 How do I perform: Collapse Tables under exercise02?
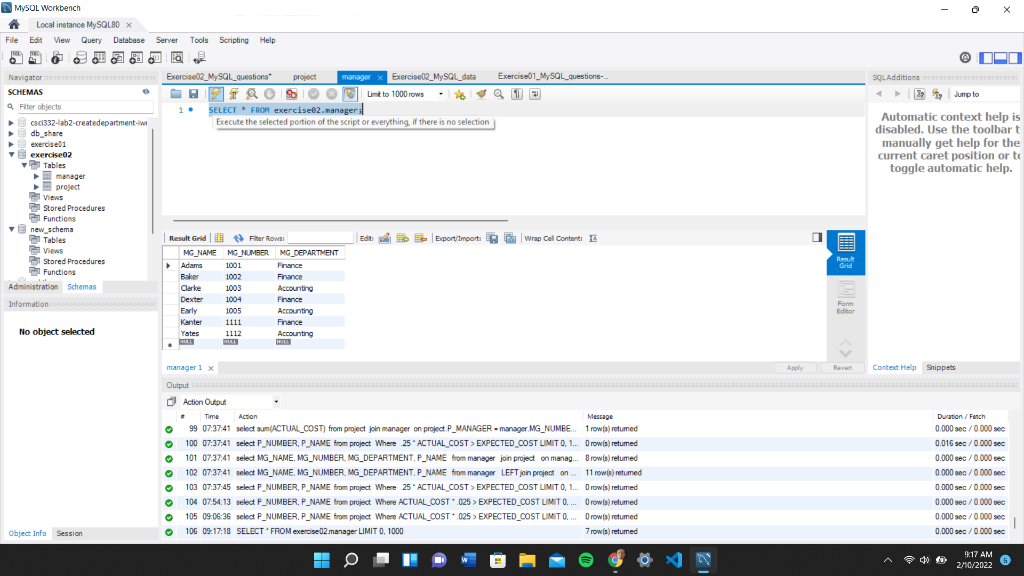pyautogui.click(x=24, y=165)
